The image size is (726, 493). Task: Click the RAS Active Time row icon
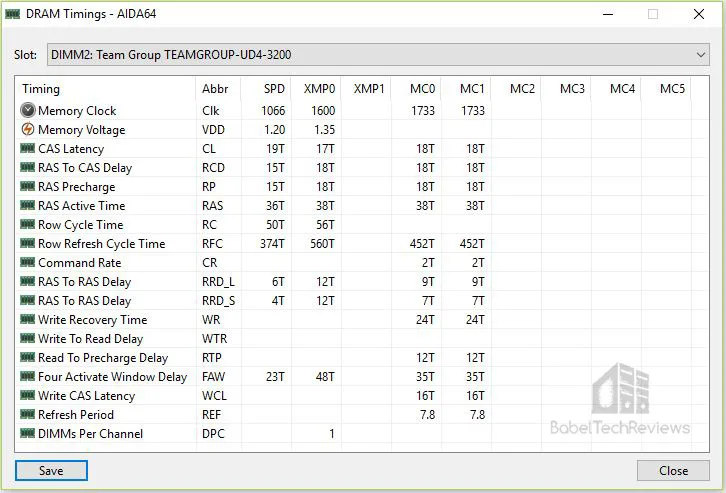pos(28,205)
